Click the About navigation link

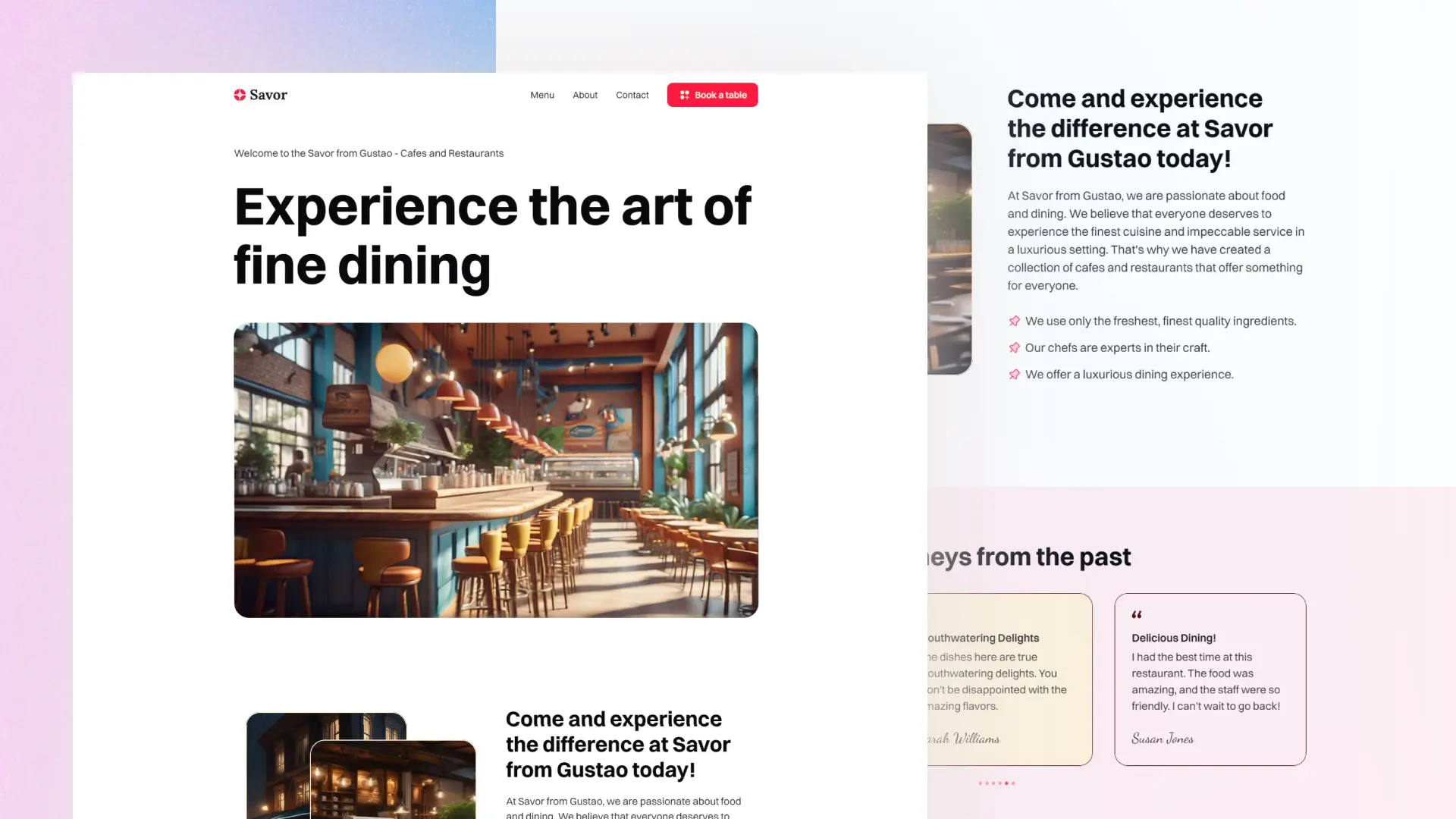pos(585,94)
